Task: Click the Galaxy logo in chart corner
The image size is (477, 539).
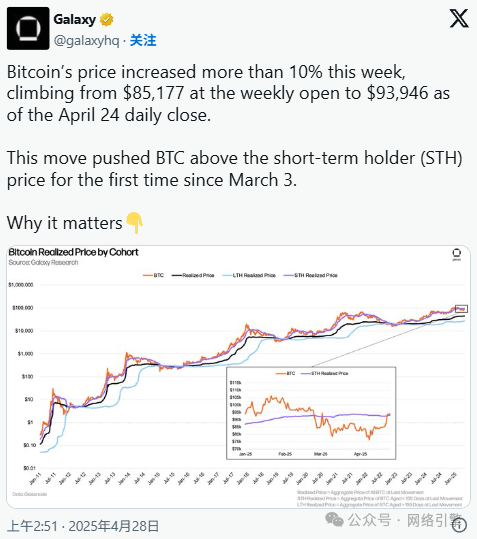Action: pyautogui.click(x=457, y=254)
